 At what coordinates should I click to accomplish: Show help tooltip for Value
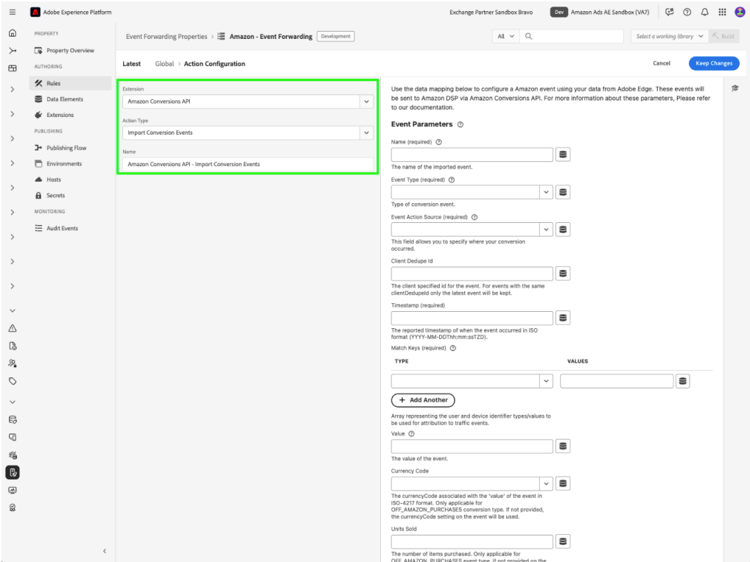point(411,434)
